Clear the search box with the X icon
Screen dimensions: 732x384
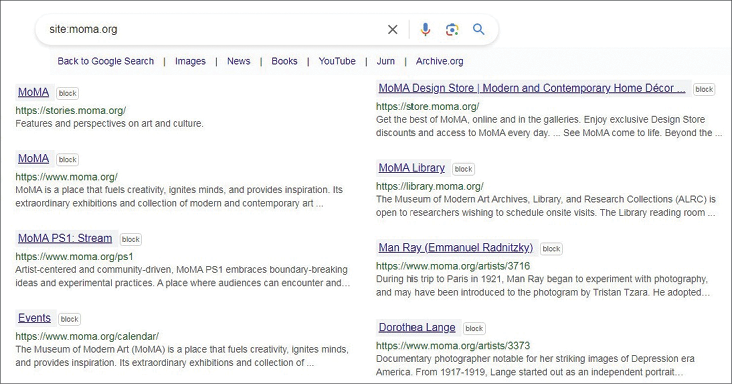click(x=393, y=29)
